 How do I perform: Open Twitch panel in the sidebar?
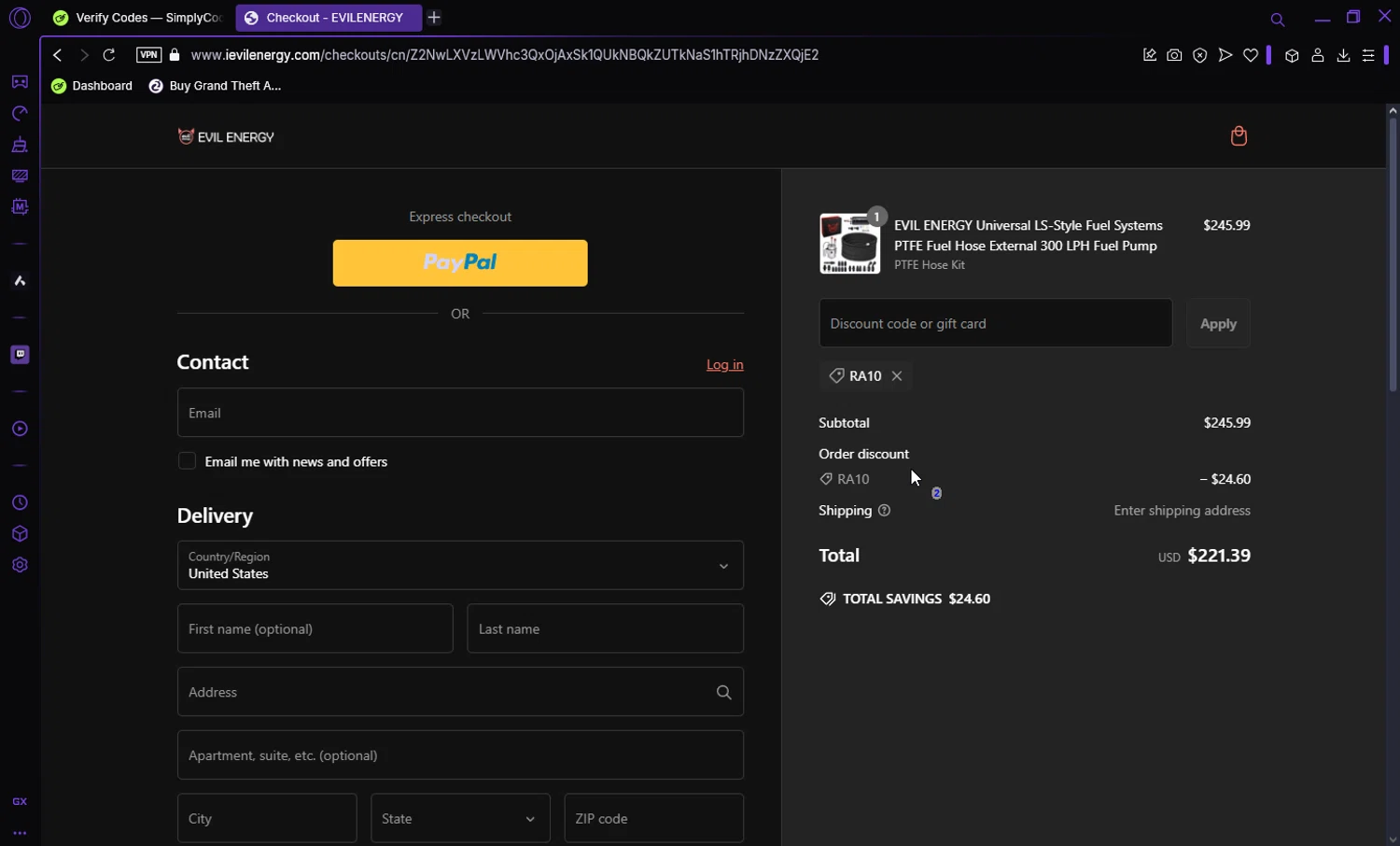pos(20,355)
